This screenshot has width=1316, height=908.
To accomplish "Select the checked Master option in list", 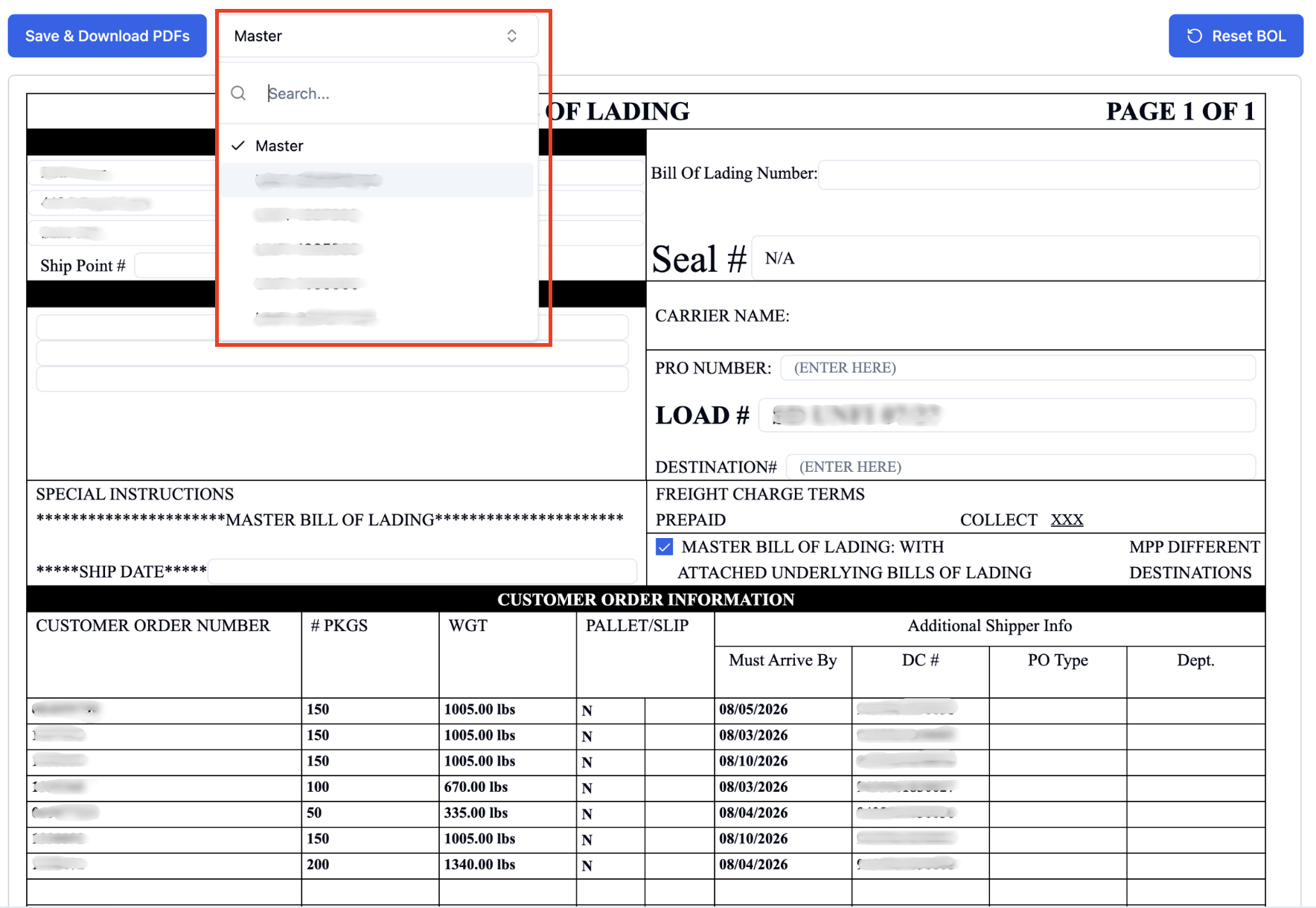I will pos(377,146).
